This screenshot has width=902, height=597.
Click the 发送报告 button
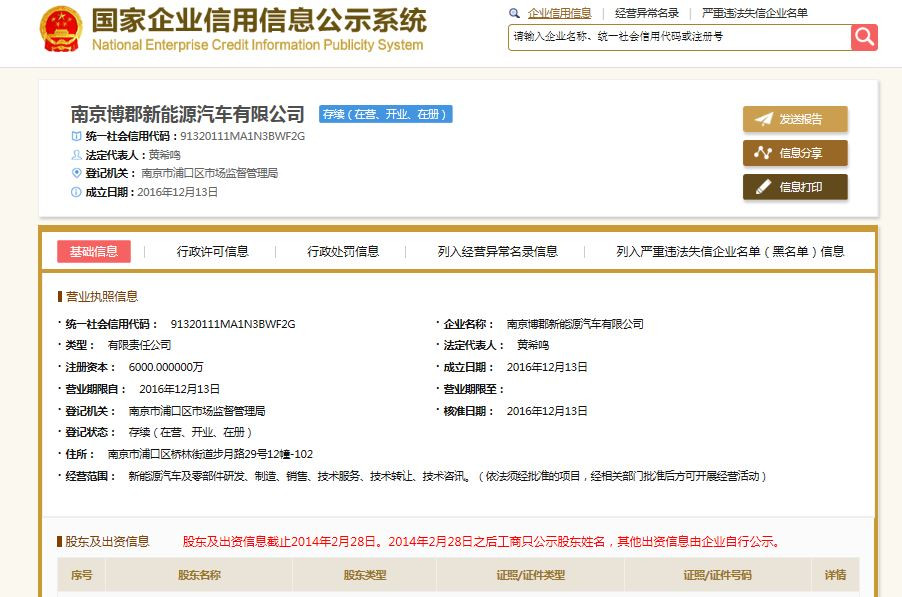[795, 119]
